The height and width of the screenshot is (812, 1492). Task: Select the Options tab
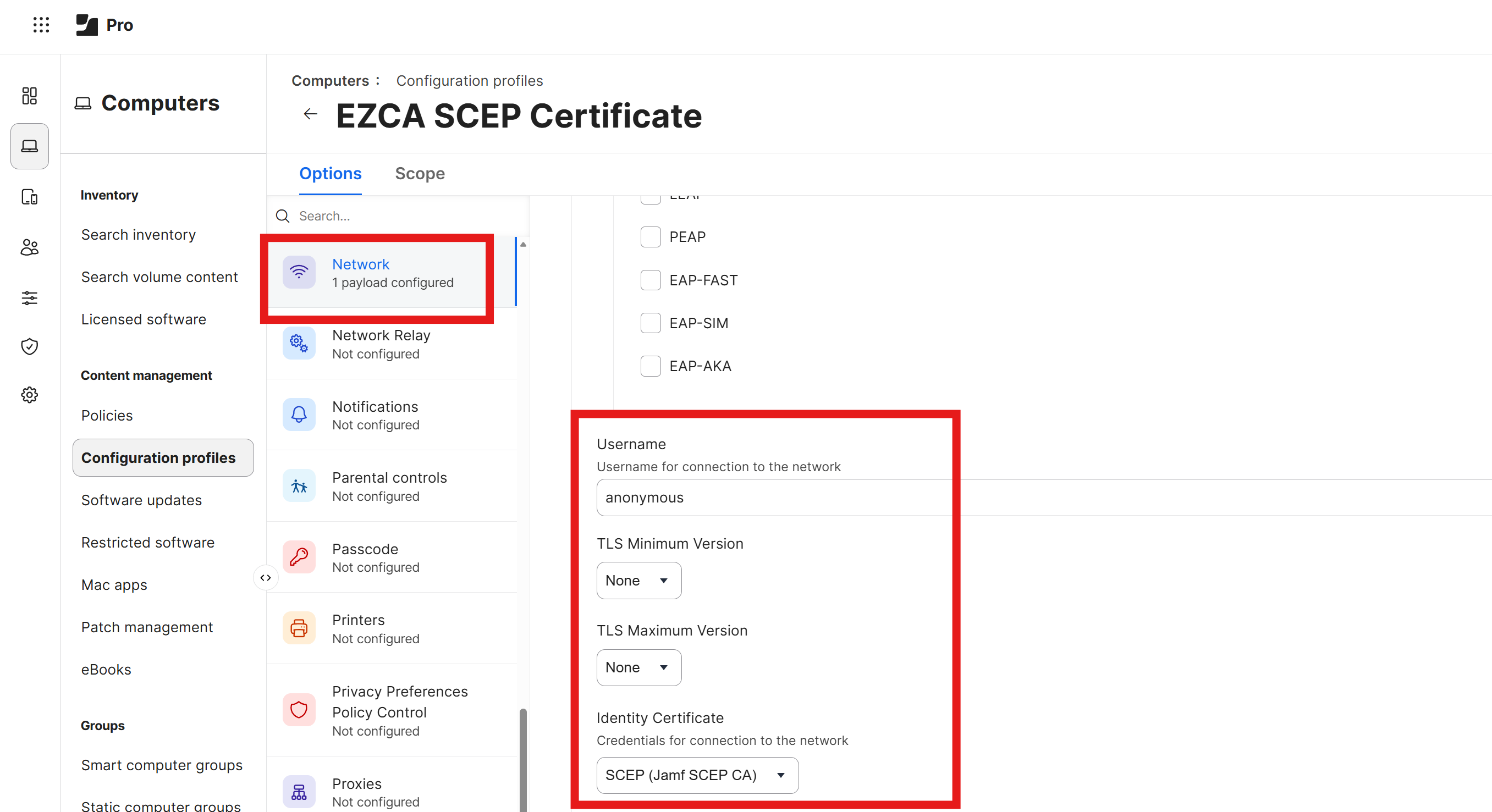pos(329,173)
